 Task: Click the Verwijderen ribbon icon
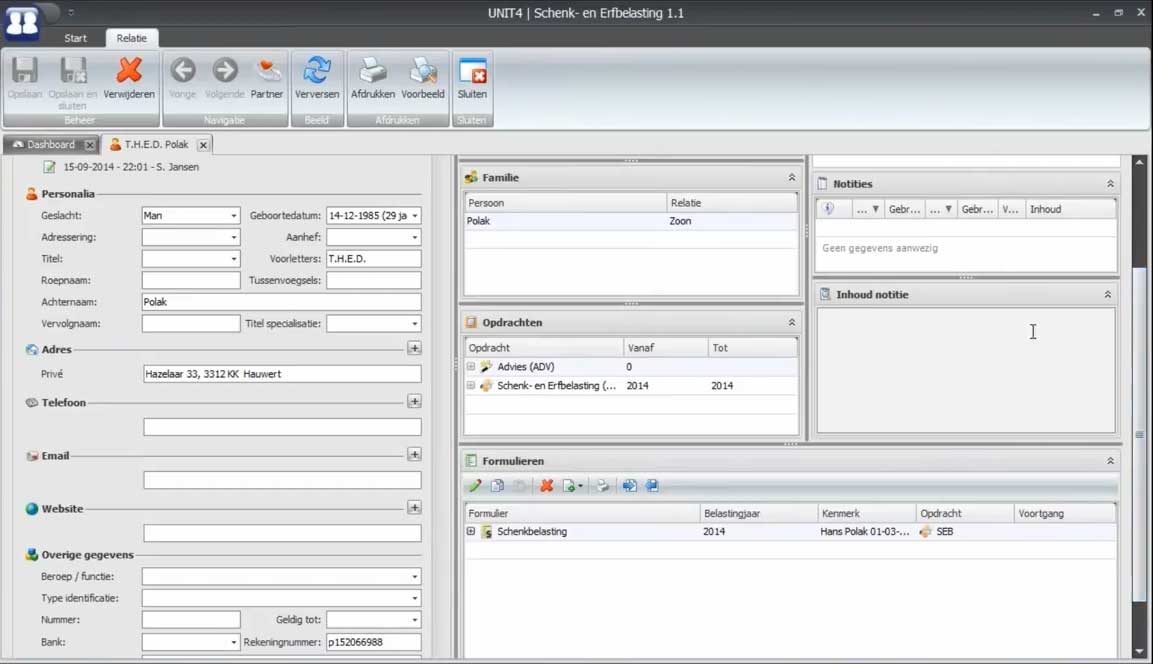[129, 72]
